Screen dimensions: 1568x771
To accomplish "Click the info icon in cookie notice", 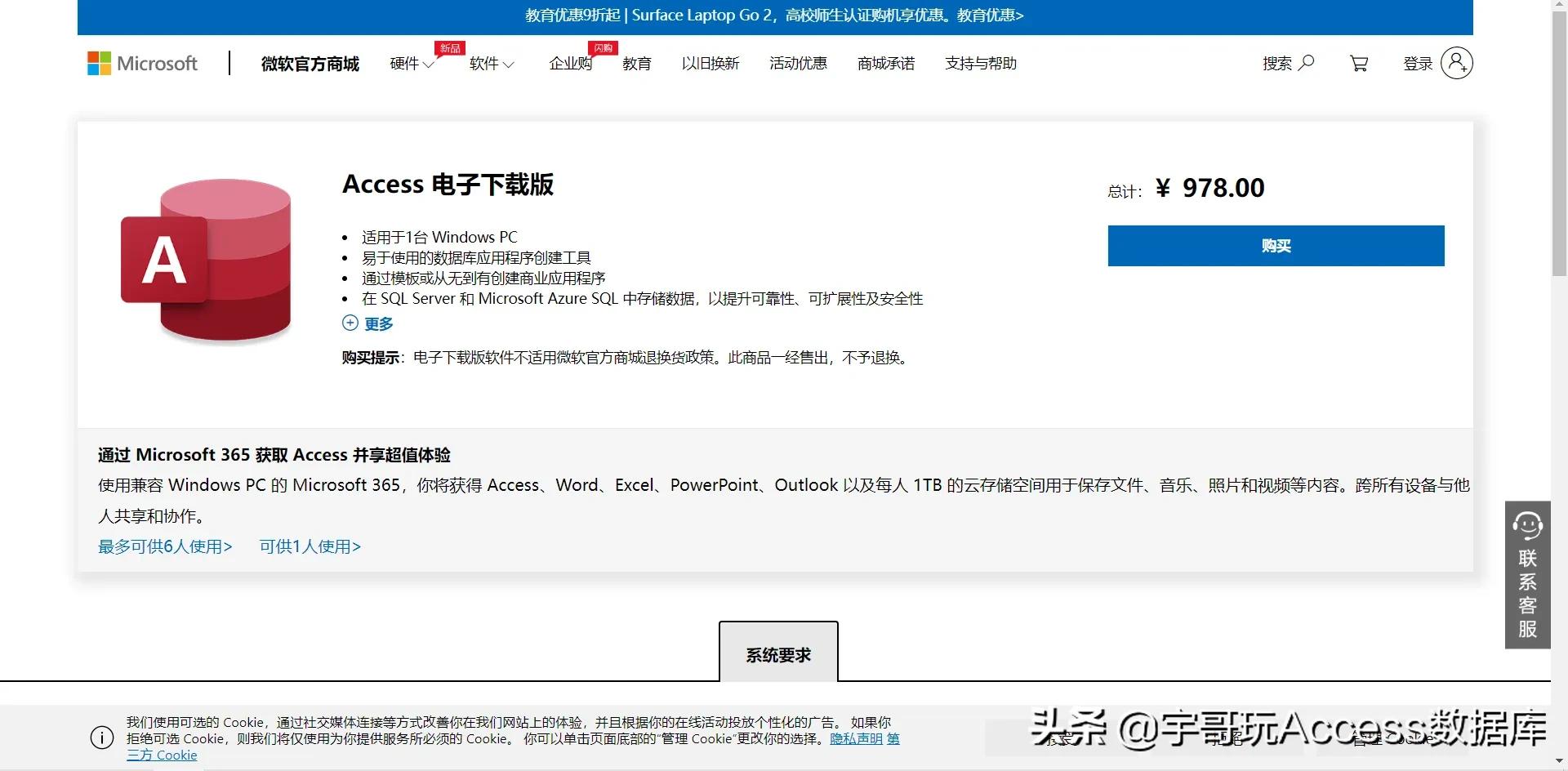I will (101, 738).
